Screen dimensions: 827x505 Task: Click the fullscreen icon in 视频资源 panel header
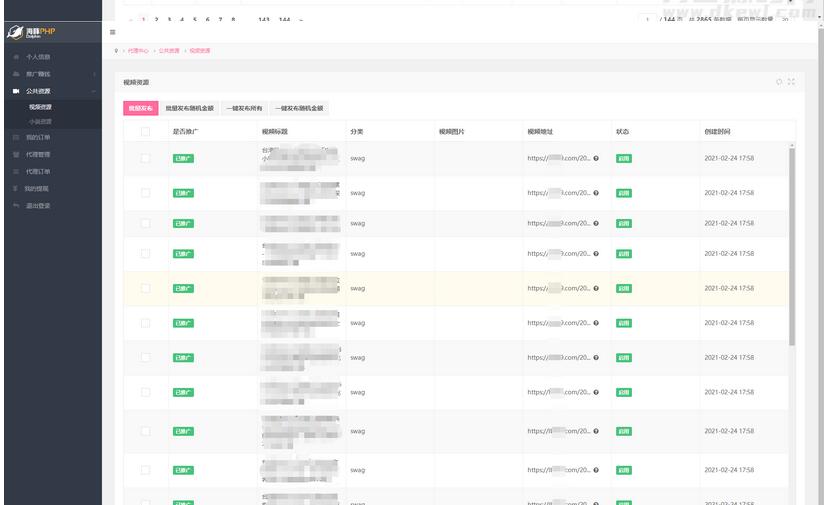coord(791,82)
